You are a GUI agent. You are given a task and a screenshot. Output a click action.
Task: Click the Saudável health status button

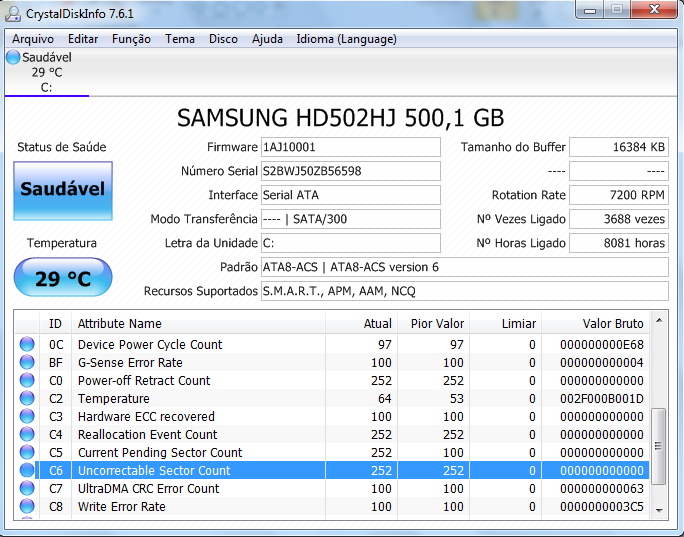click(63, 190)
